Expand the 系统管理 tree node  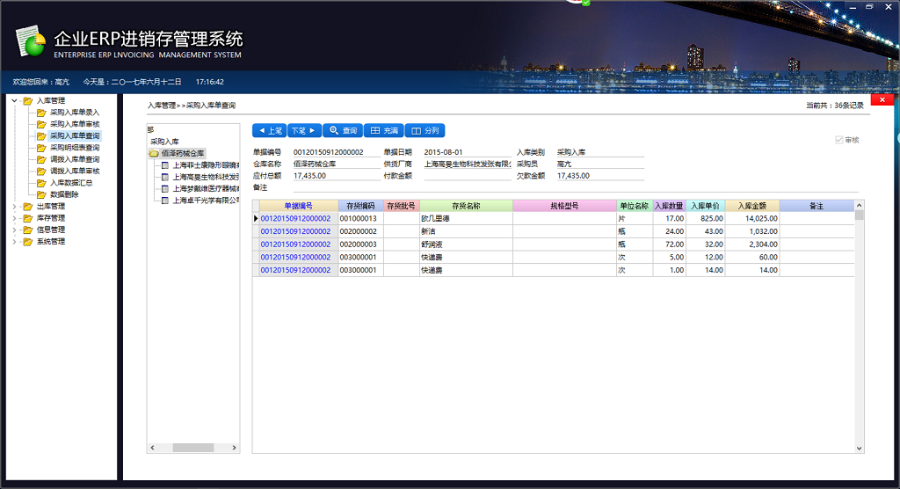click(x=14, y=242)
